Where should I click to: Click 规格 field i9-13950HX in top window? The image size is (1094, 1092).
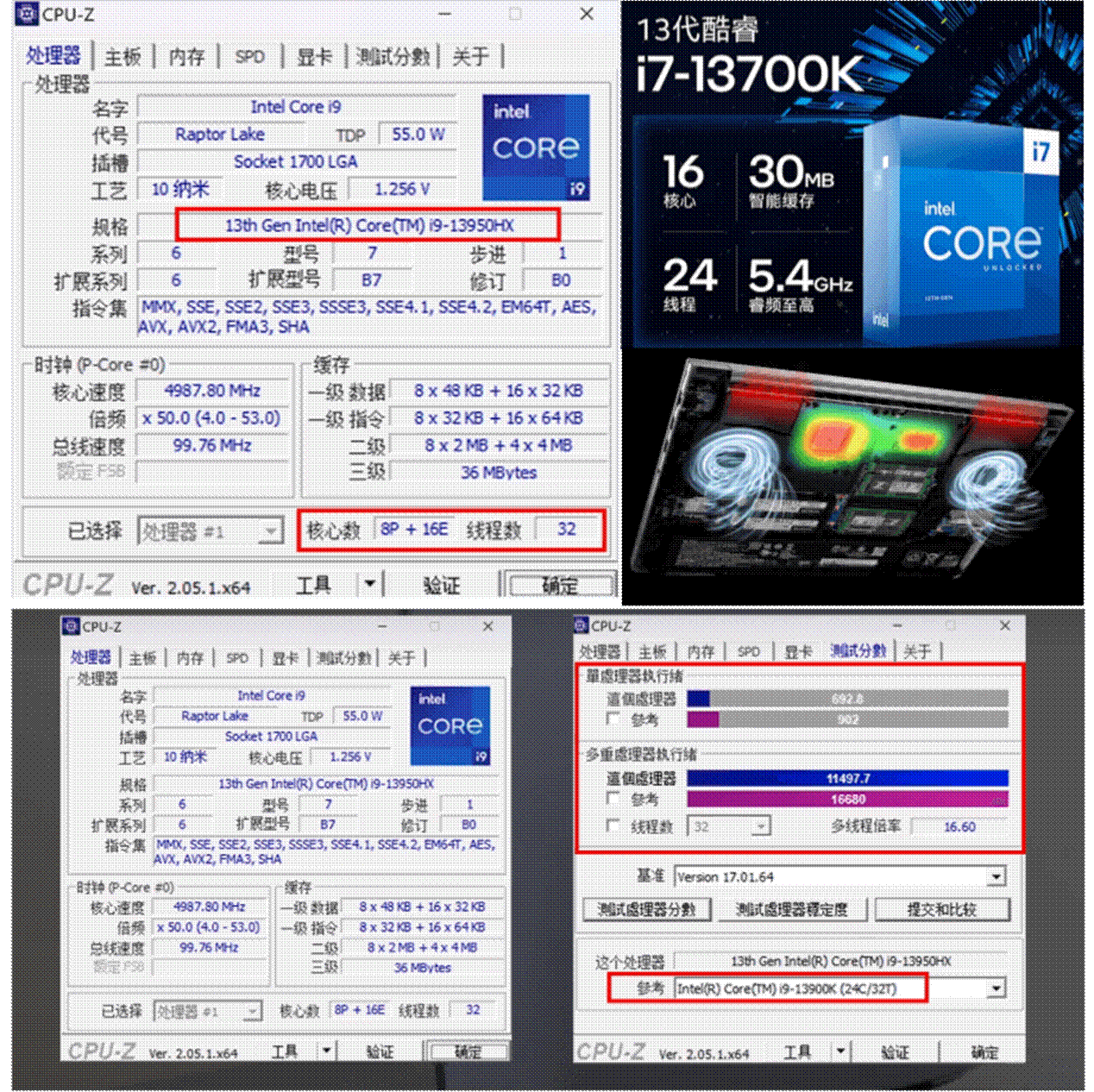point(369,225)
